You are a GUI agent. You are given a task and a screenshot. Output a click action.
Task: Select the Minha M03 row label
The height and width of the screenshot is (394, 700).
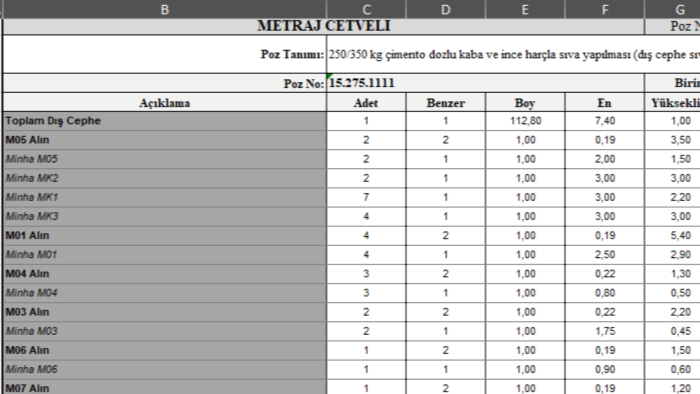[165, 331]
